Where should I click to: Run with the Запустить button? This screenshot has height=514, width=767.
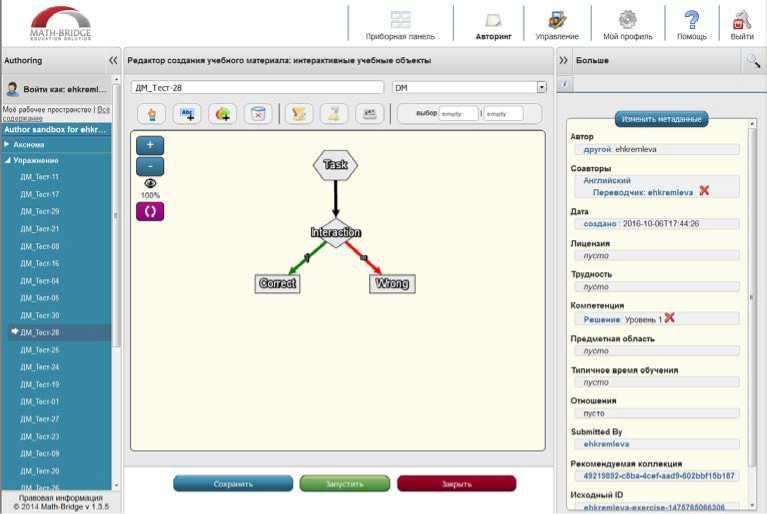point(345,484)
